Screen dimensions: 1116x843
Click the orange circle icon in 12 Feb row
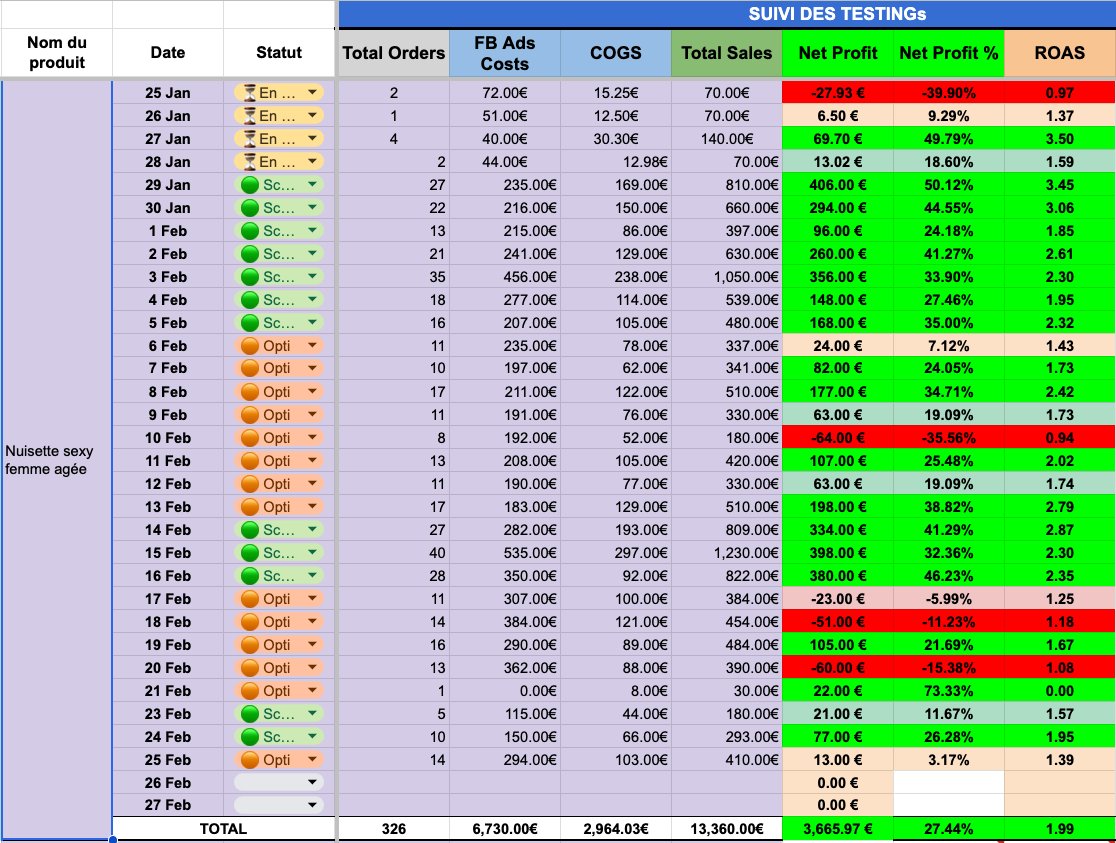[249, 483]
